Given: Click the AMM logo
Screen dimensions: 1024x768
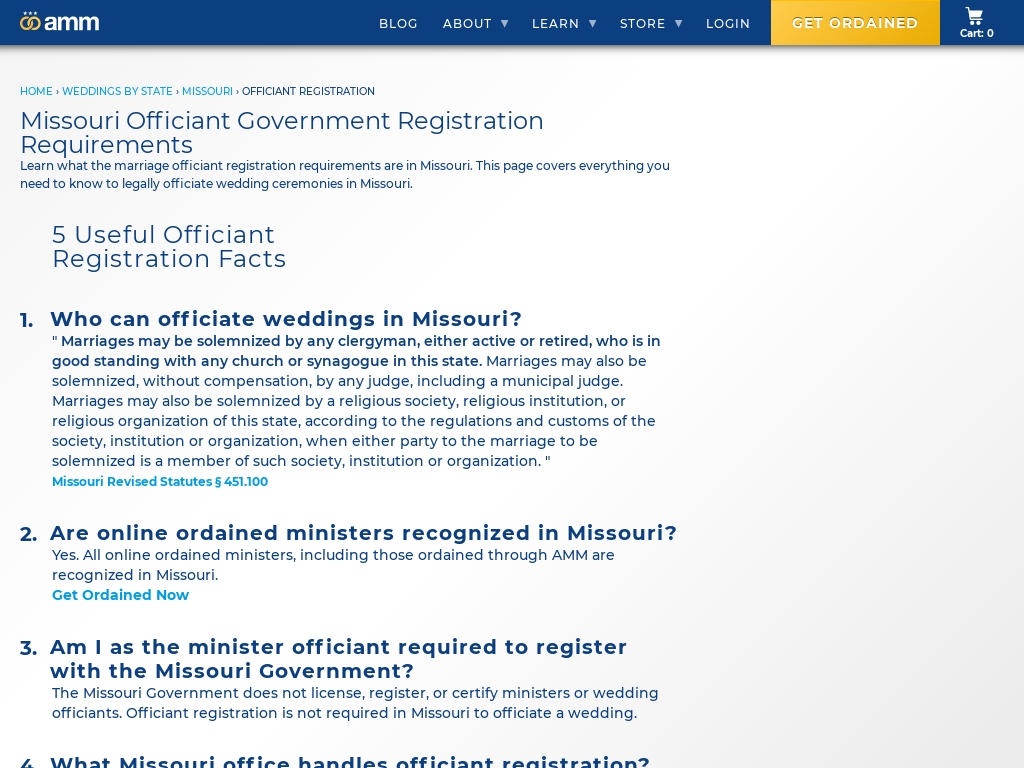Looking at the screenshot, I should coord(59,22).
